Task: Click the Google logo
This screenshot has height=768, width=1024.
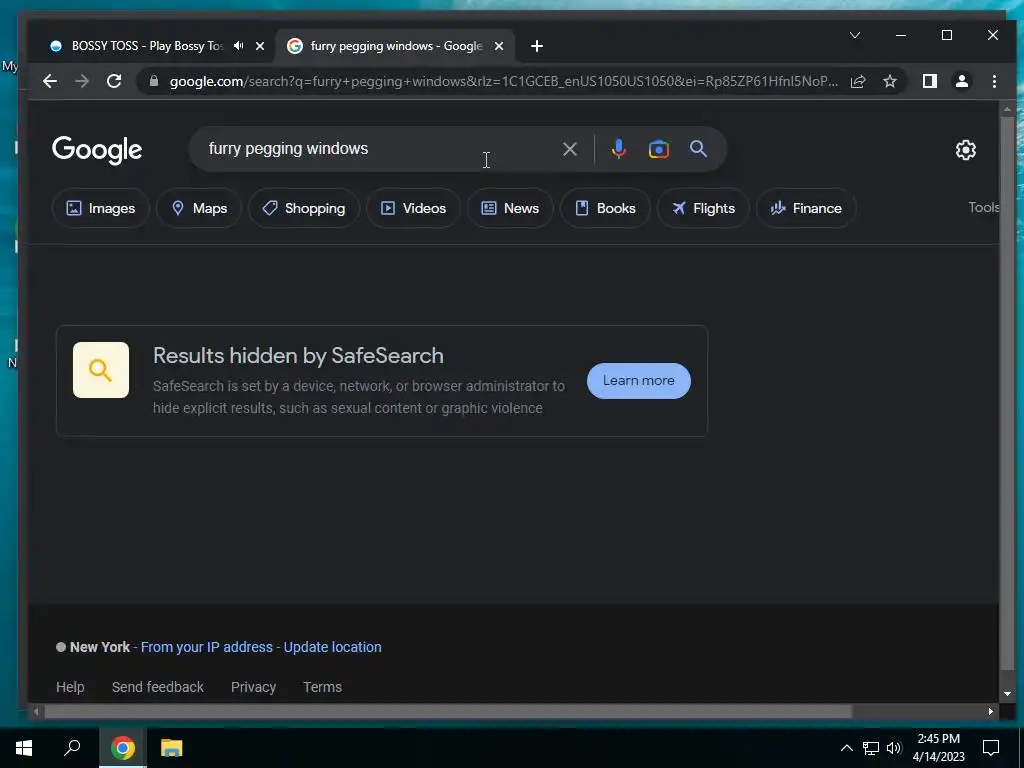Action: point(97,150)
